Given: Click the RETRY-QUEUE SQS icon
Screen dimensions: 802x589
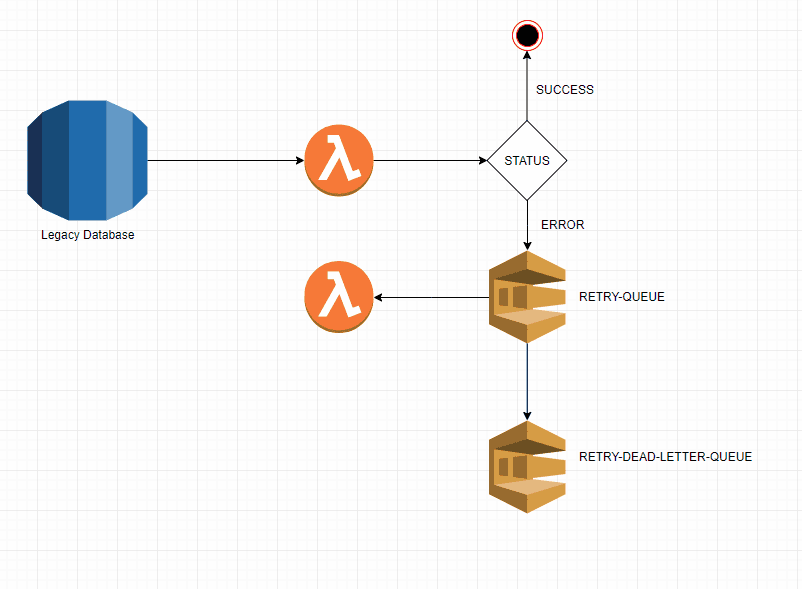Looking at the screenshot, I should click(527, 297).
